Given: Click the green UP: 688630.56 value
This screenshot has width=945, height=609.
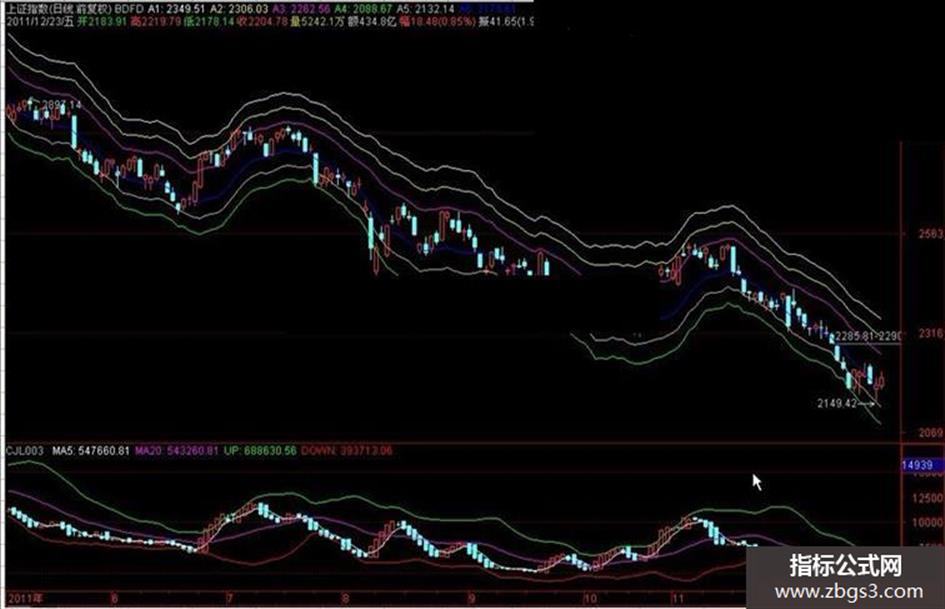Looking at the screenshot, I should point(260,450).
